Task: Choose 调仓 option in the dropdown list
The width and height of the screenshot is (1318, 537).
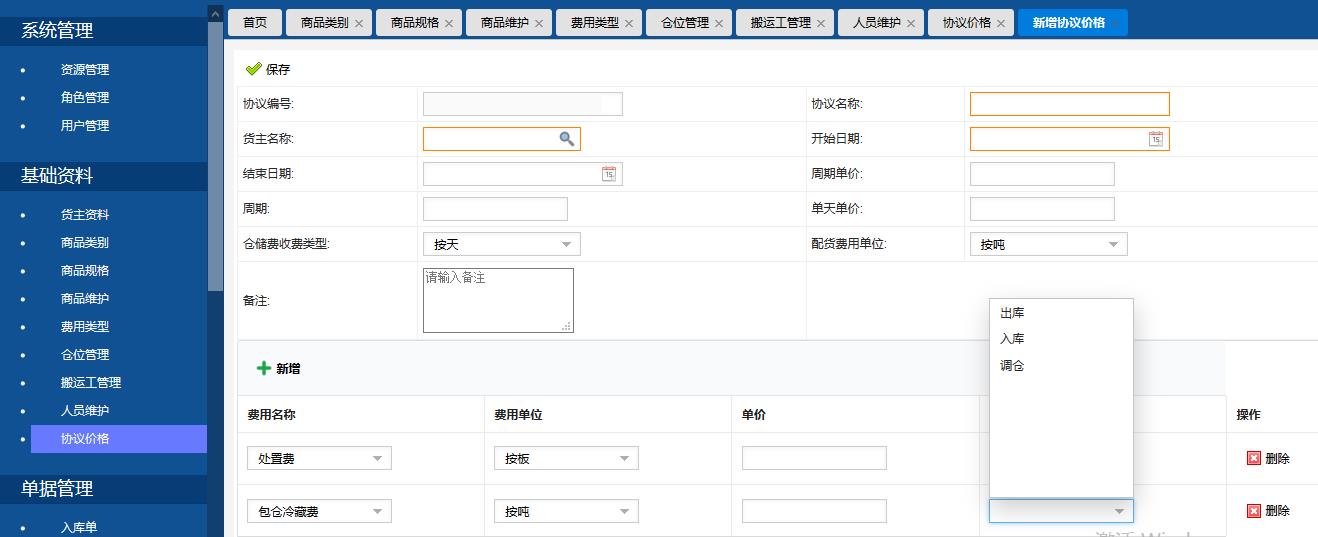Action: point(1012,366)
